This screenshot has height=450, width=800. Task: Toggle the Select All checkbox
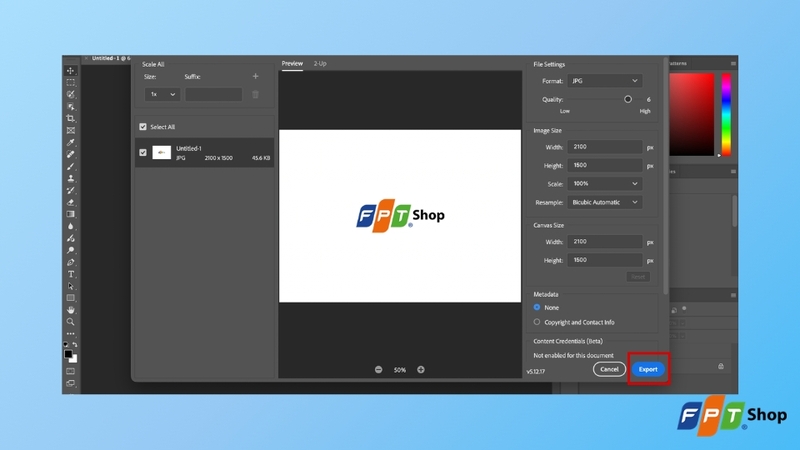pos(143,127)
